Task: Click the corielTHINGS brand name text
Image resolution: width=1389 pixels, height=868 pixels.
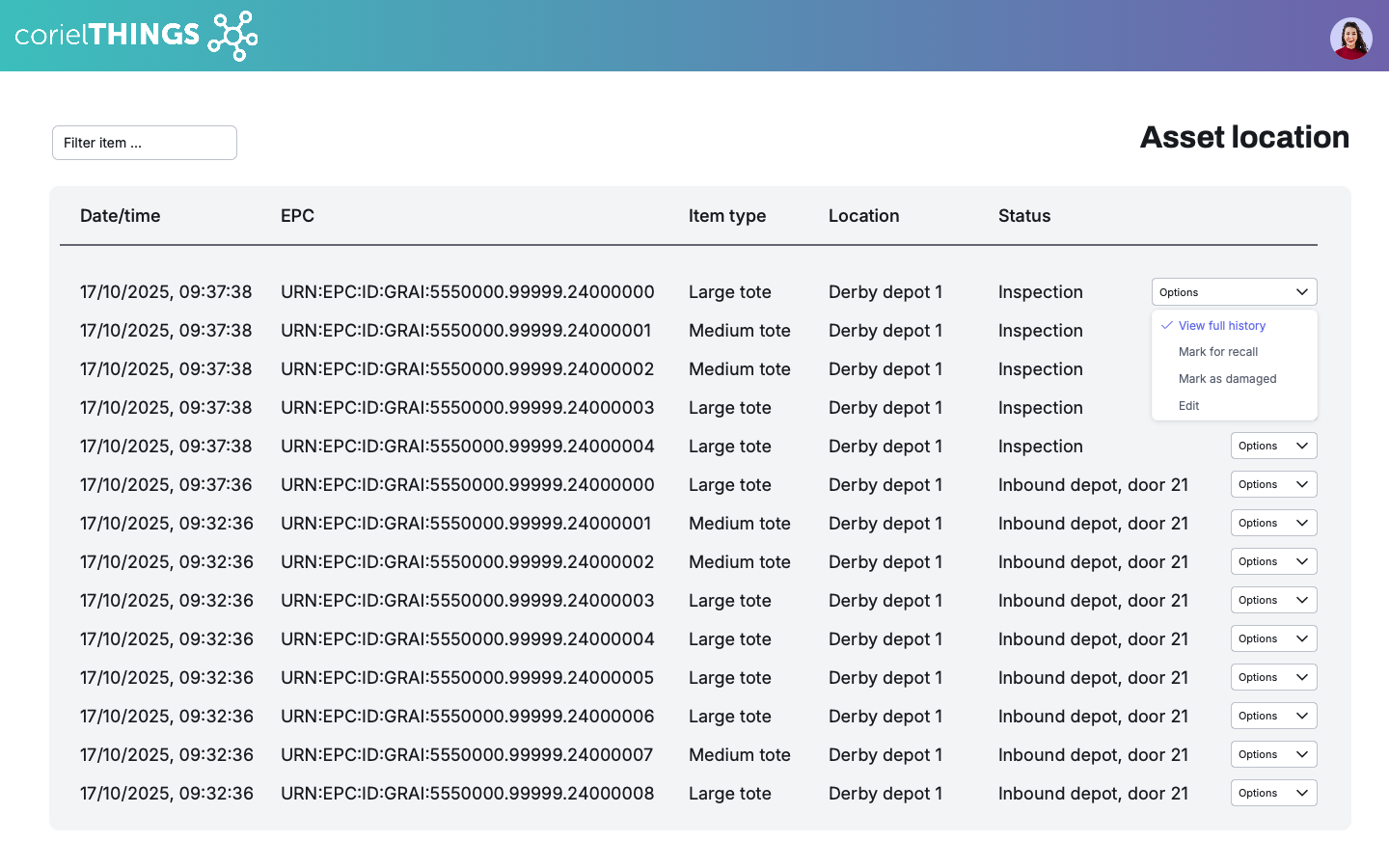Action: [107, 36]
